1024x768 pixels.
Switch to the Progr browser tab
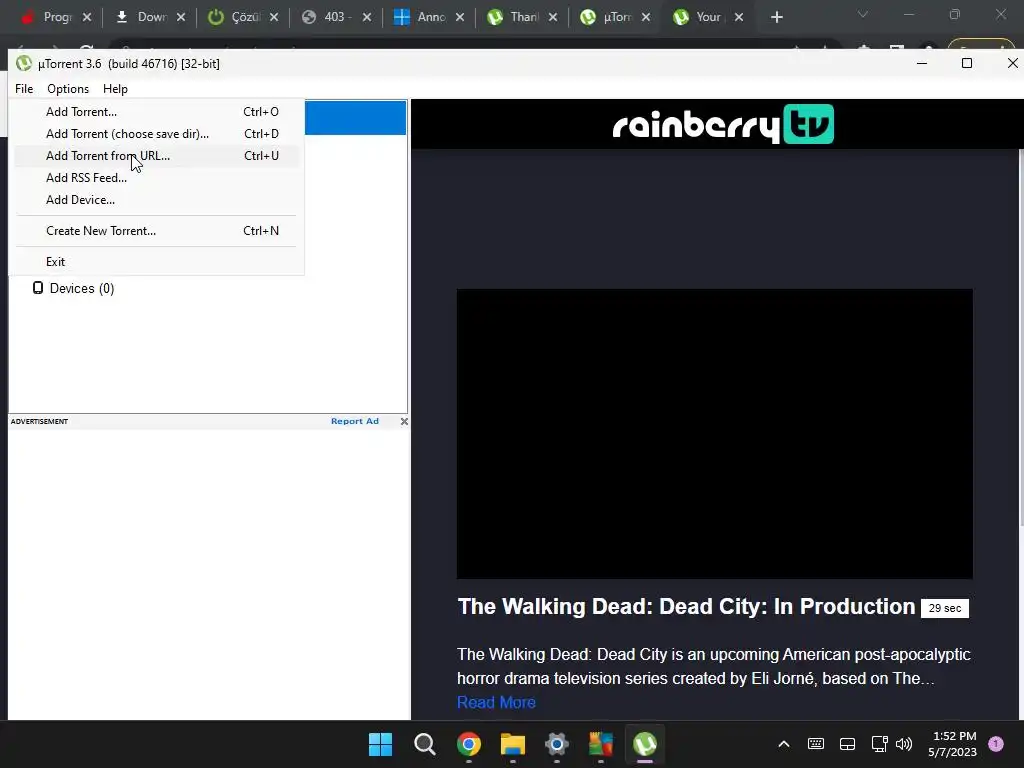click(56, 17)
